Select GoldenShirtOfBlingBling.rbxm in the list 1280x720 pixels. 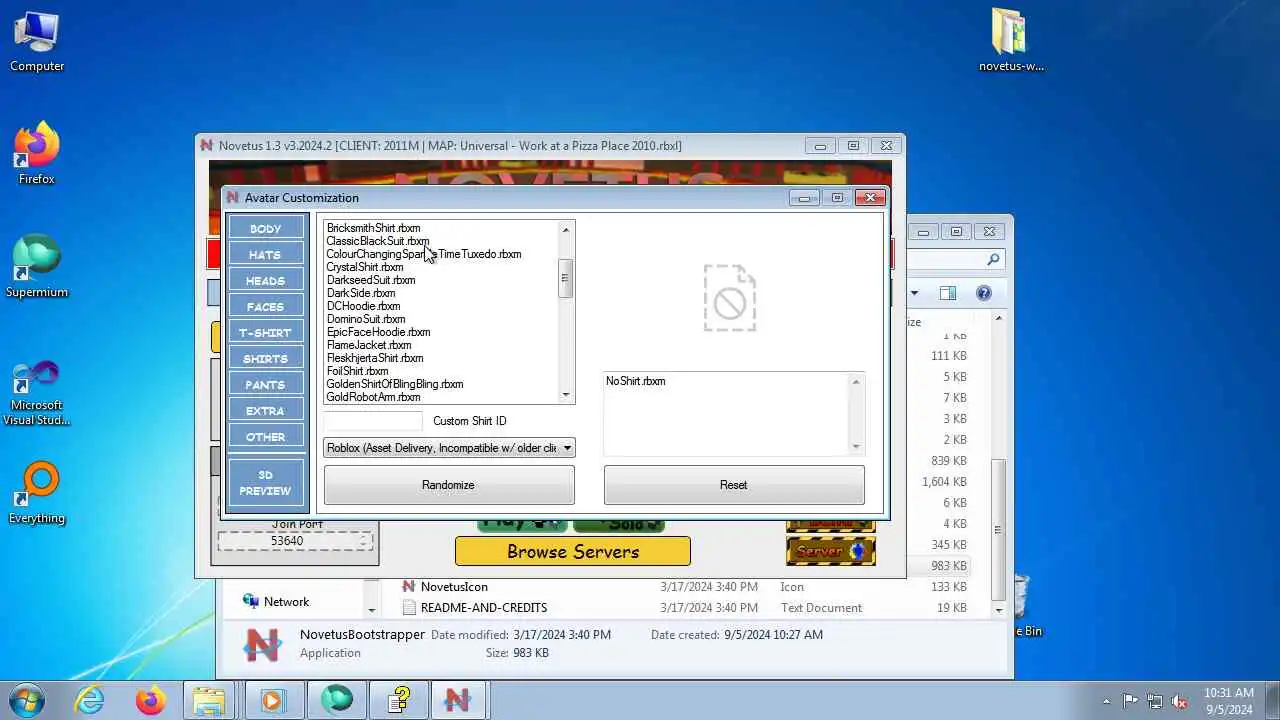click(x=395, y=384)
